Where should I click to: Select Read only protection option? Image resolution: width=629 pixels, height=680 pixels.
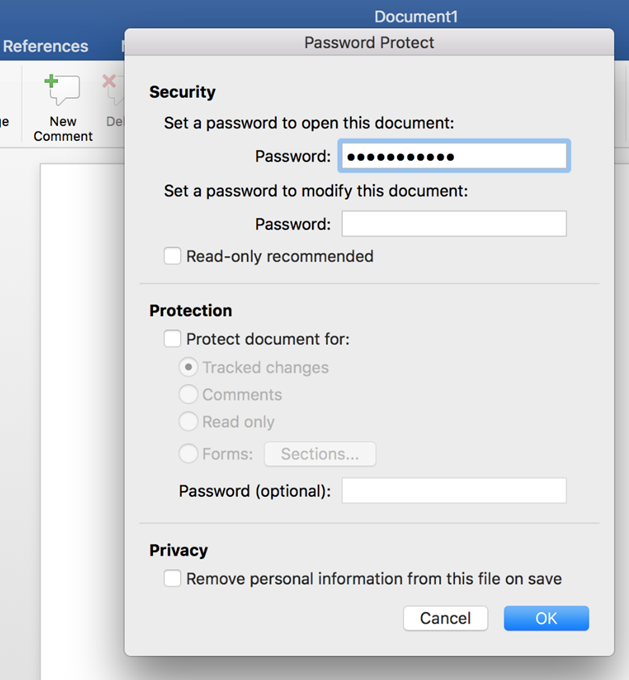(x=188, y=422)
